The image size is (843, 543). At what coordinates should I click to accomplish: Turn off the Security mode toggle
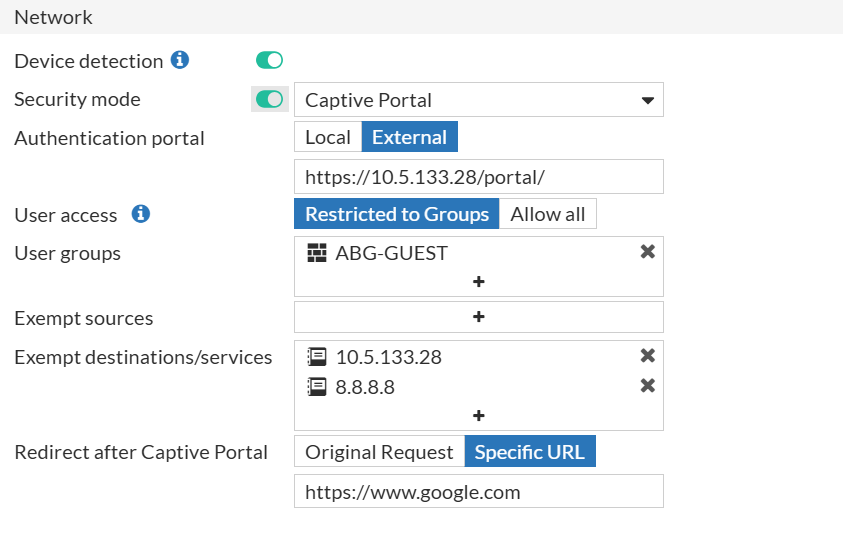coord(269,99)
